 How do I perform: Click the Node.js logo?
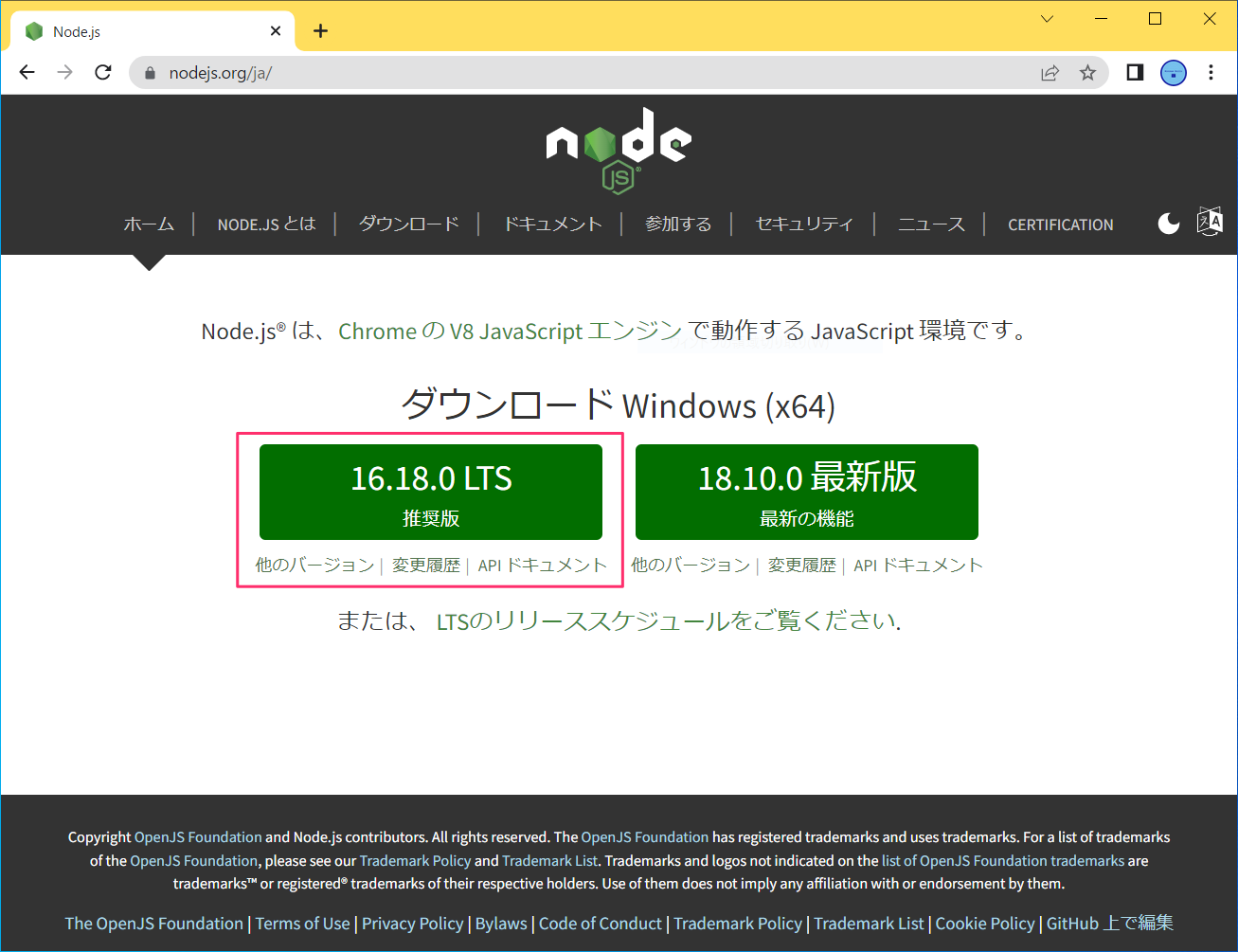[x=619, y=152]
